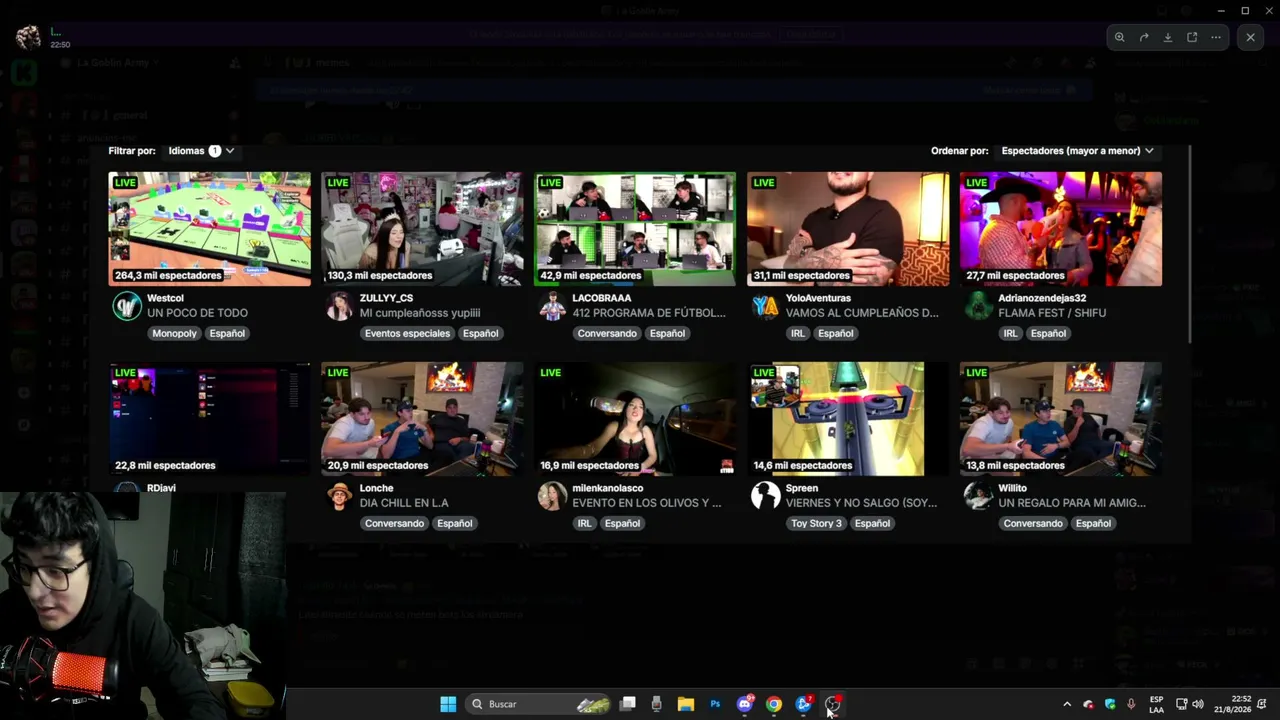Open milenkanolasco's stream thumbnail
This screenshot has height=720, width=1280.
(x=635, y=419)
